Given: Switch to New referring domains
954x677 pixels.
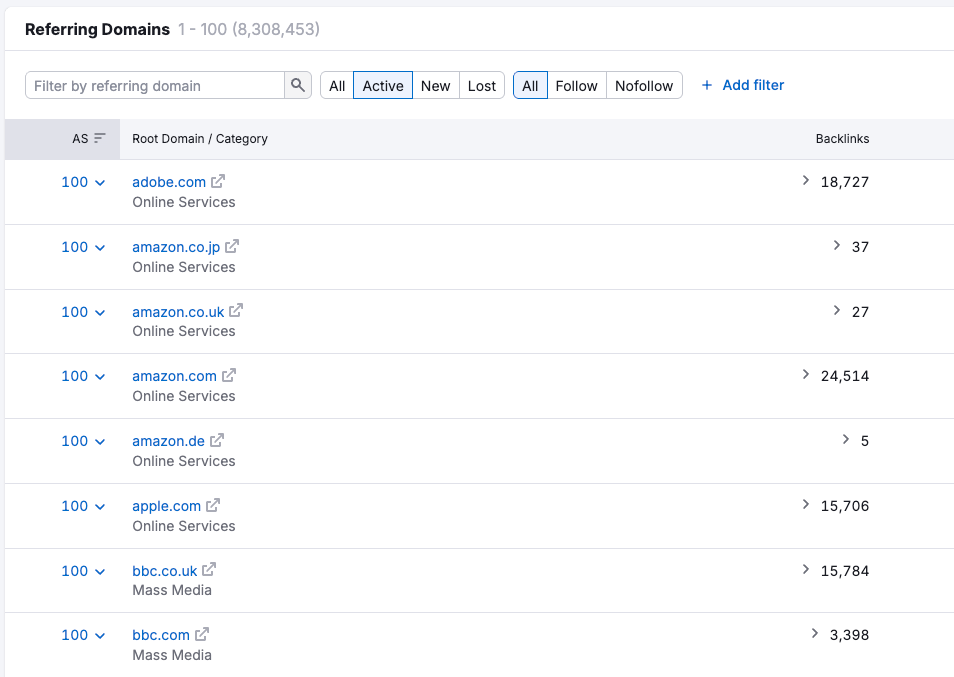Looking at the screenshot, I should point(435,86).
